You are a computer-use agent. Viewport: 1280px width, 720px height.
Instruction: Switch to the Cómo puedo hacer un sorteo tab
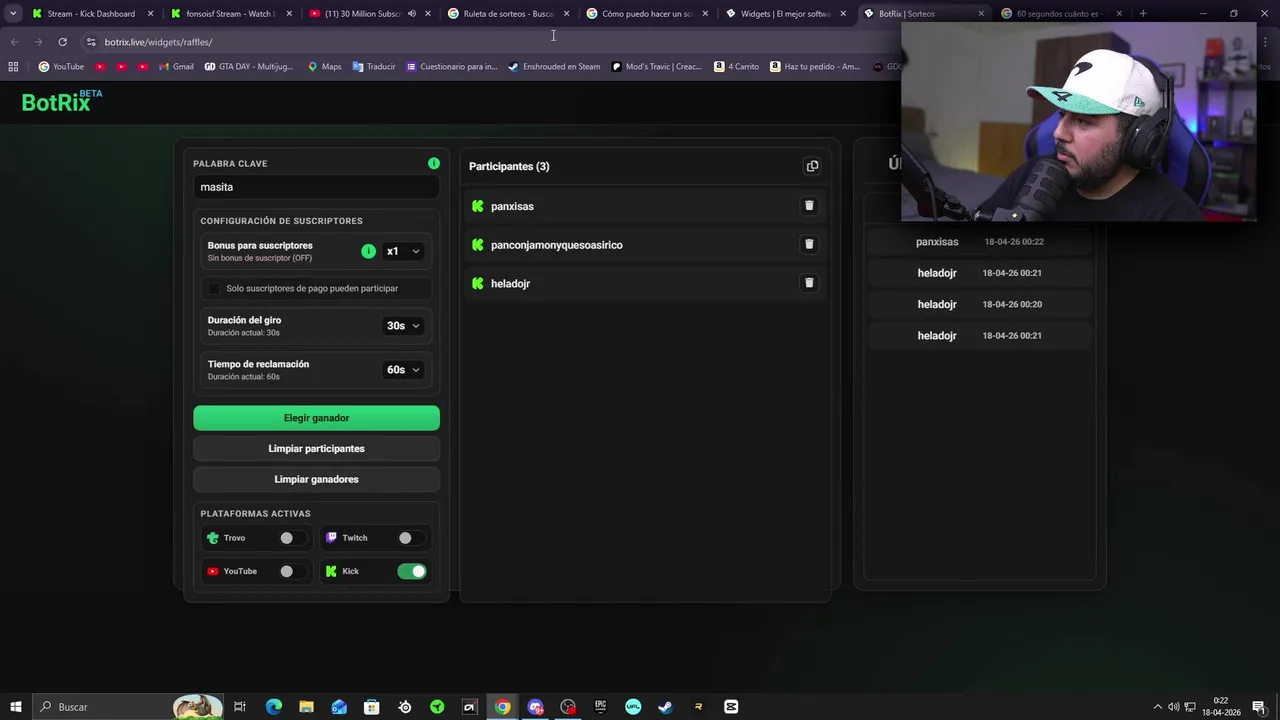click(x=645, y=14)
